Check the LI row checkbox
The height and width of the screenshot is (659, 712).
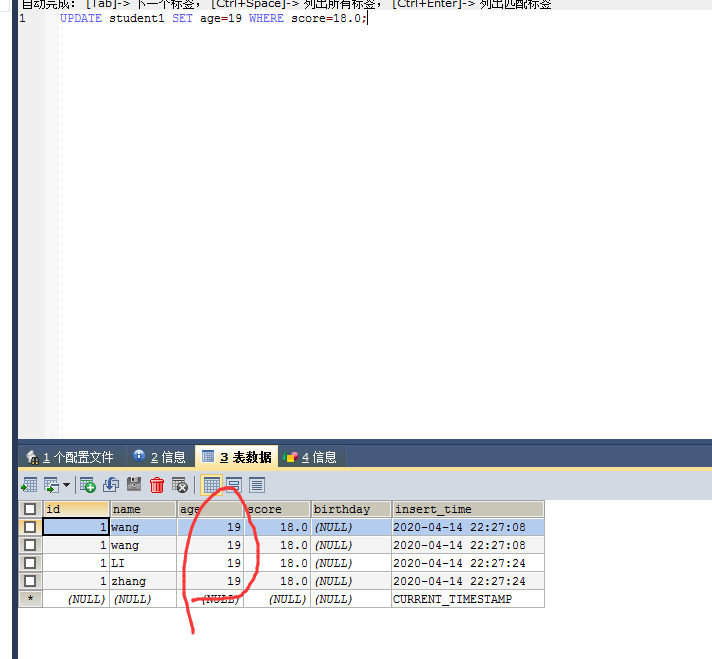(x=30, y=563)
